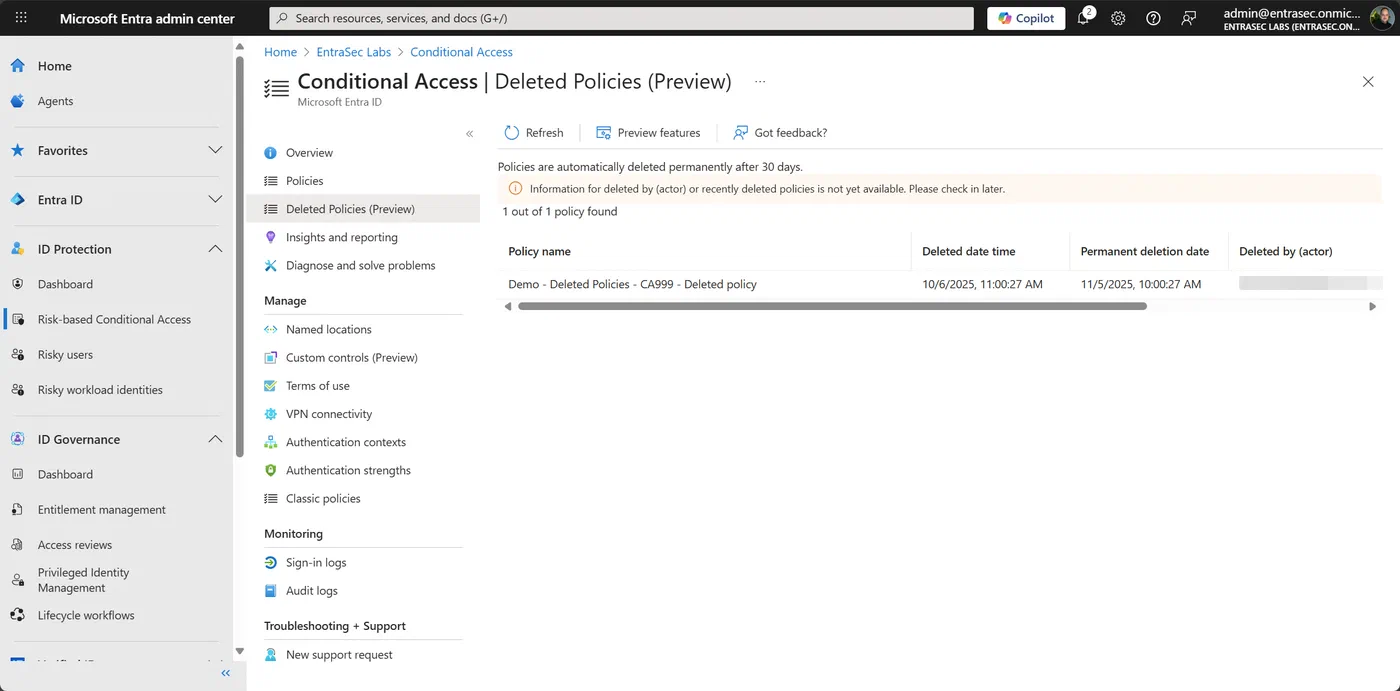This screenshot has width=1400, height=691.
Task: Click the Audit logs icon
Action: [270, 591]
